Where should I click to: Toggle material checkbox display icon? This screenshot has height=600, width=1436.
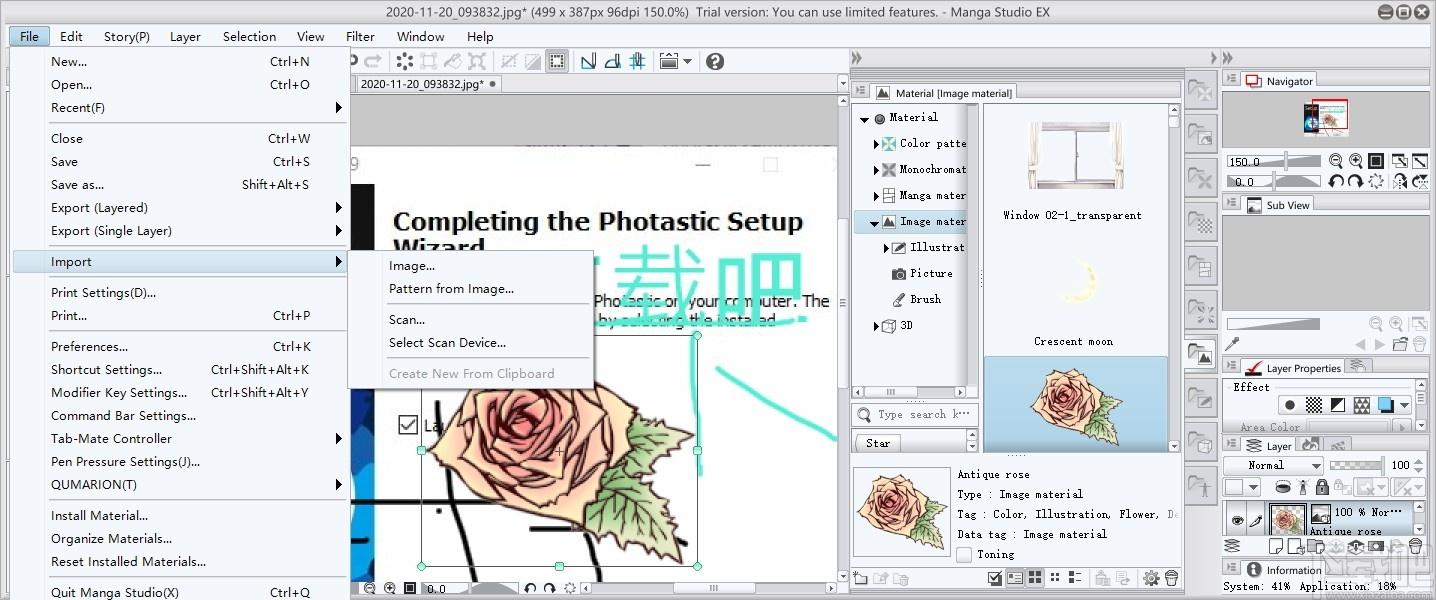coord(995,578)
